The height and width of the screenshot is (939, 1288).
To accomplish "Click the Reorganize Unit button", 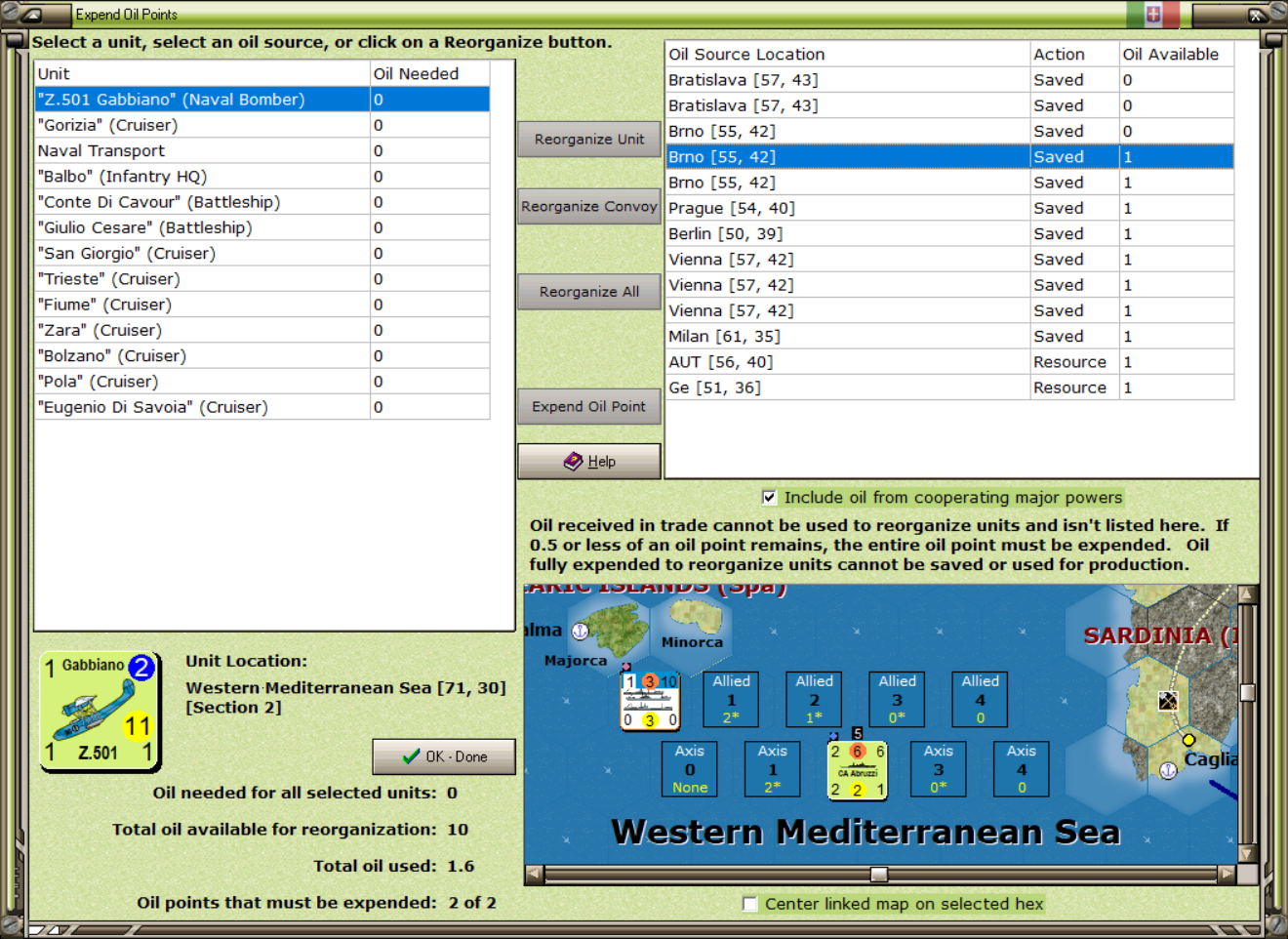I will (x=589, y=140).
